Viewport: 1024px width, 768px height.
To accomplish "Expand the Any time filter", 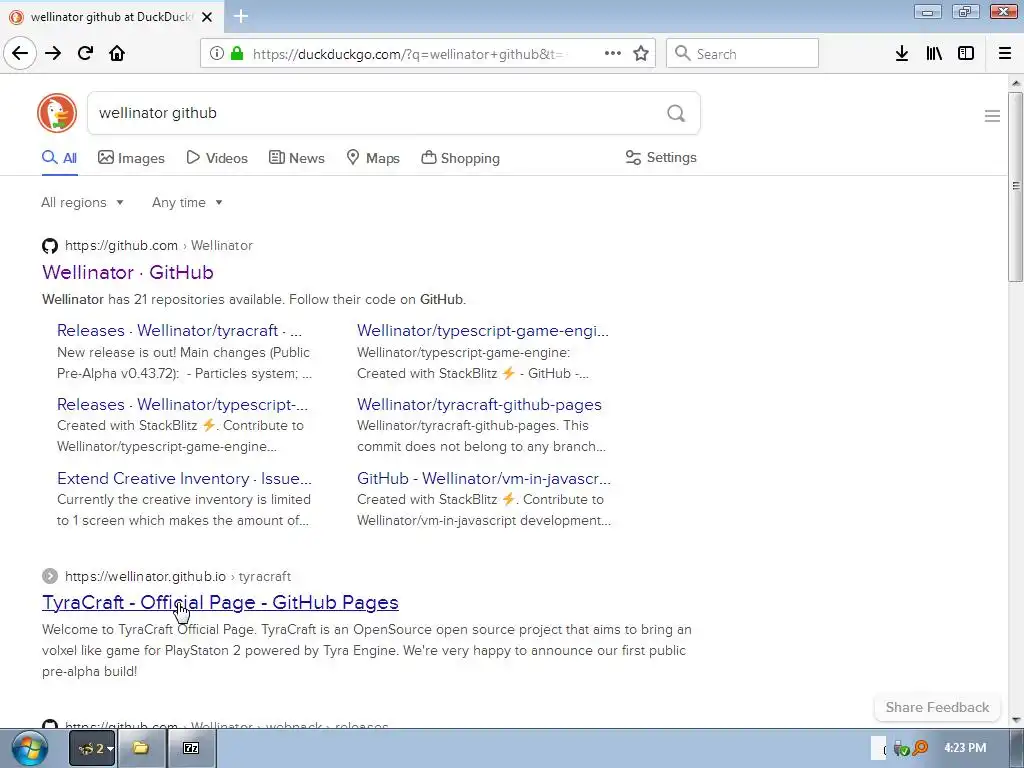I will pyautogui.click(x=187, y=202).
